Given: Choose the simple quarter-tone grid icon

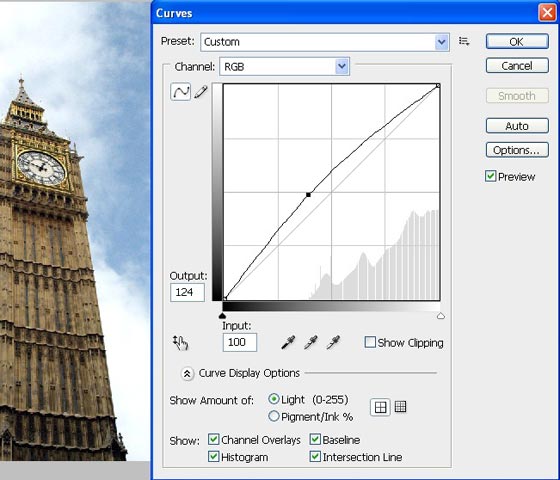Looking at the screenshot, I should pos(380,407).
